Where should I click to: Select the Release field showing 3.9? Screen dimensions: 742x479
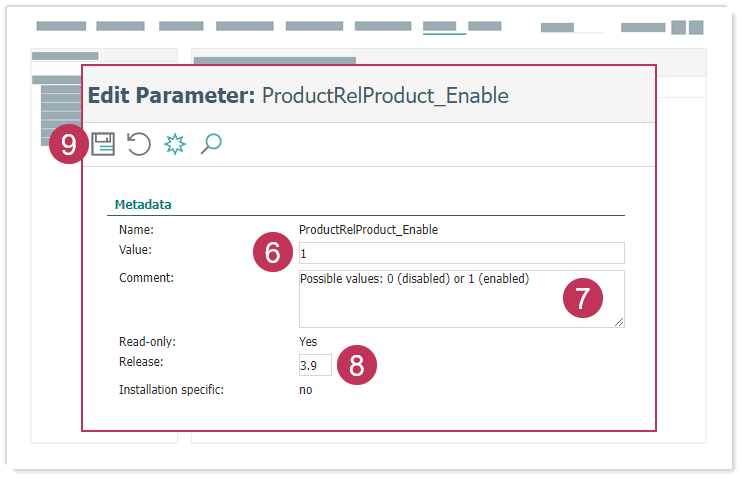[315, 365]
